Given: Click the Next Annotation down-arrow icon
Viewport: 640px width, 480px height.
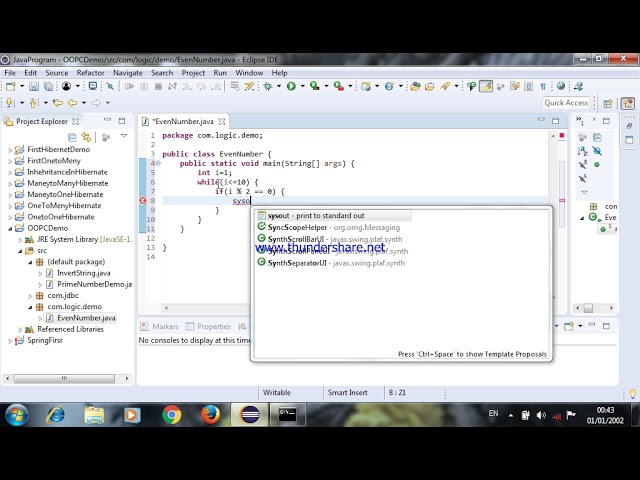Looking at the screenshot, I should coord(9,103).
